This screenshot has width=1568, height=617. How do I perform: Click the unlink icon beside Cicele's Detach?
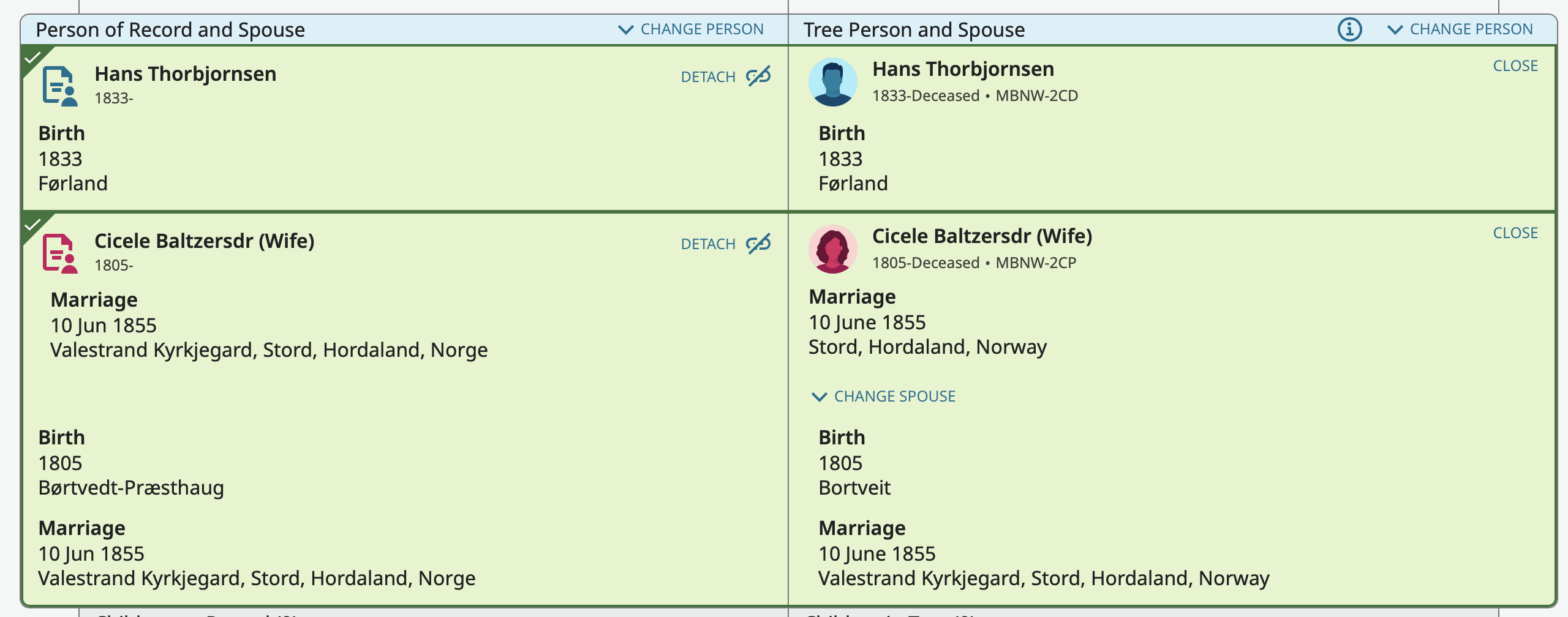coord(758,244)
